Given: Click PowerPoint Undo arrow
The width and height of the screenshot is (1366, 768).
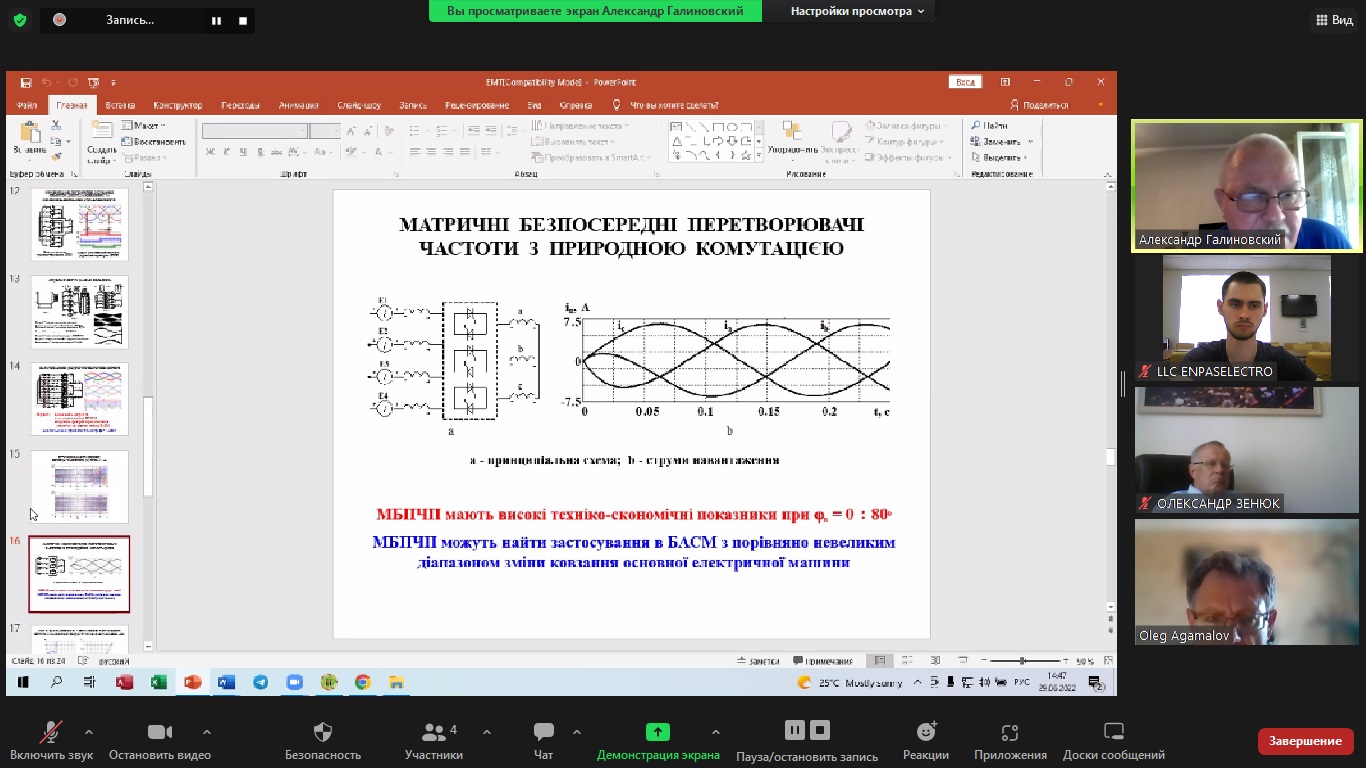Looking at the screenshot, I should [46, 82].
